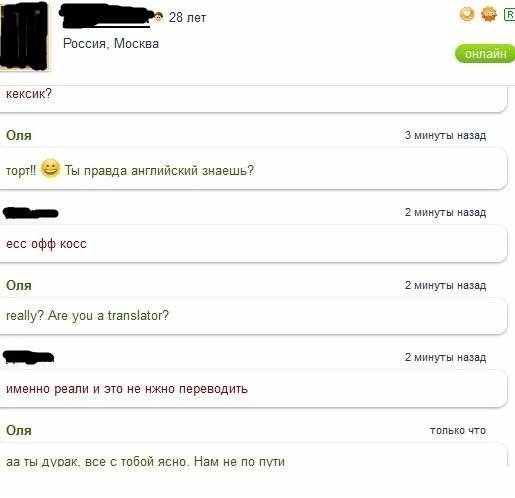Screen dimensions: 515x498
Task: Click the orange VIP gear badge
Action: pos(489,14)
